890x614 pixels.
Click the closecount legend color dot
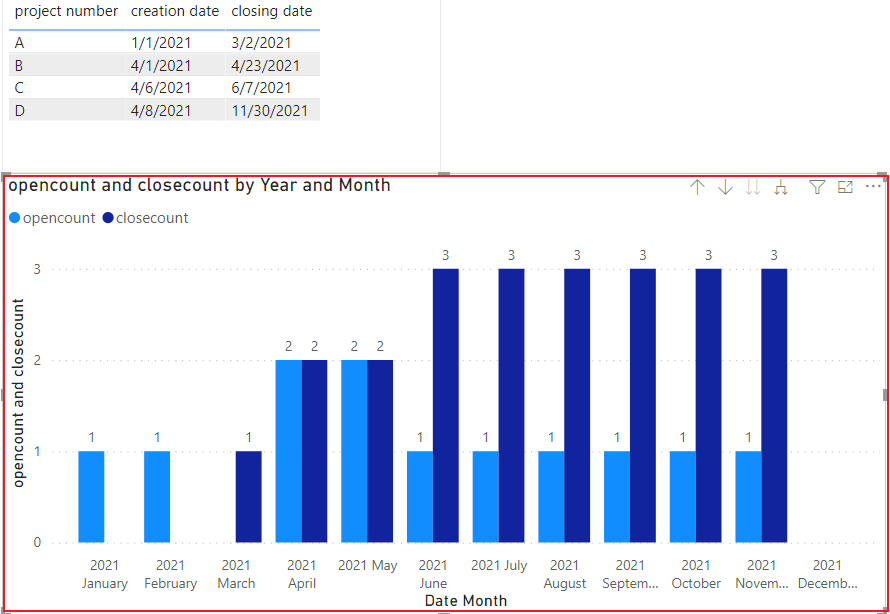tap(108, 218)
